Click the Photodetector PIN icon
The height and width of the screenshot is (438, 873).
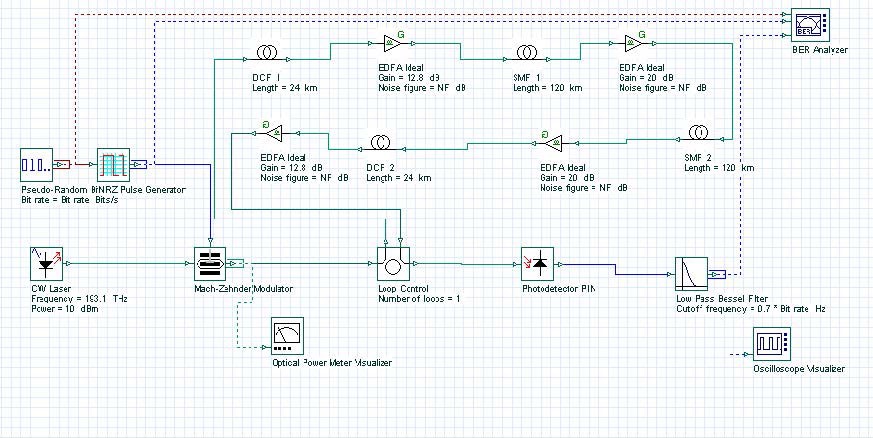pyautogui.click(x=537, y=264)
